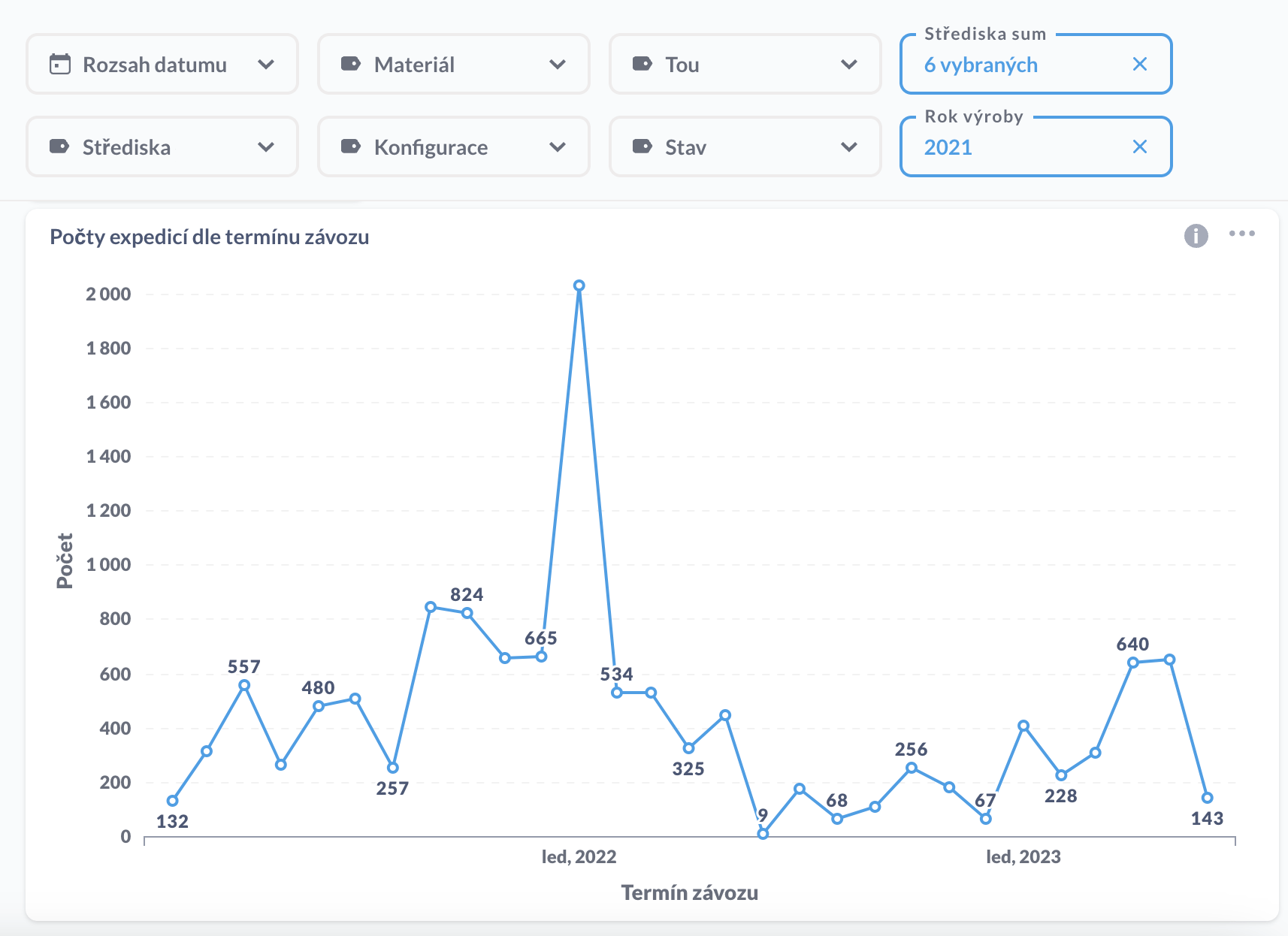The width and height of the screenshot is (1288, 936).
Task: Click the 6 vybraných filter value
Action: coord(981,65)
